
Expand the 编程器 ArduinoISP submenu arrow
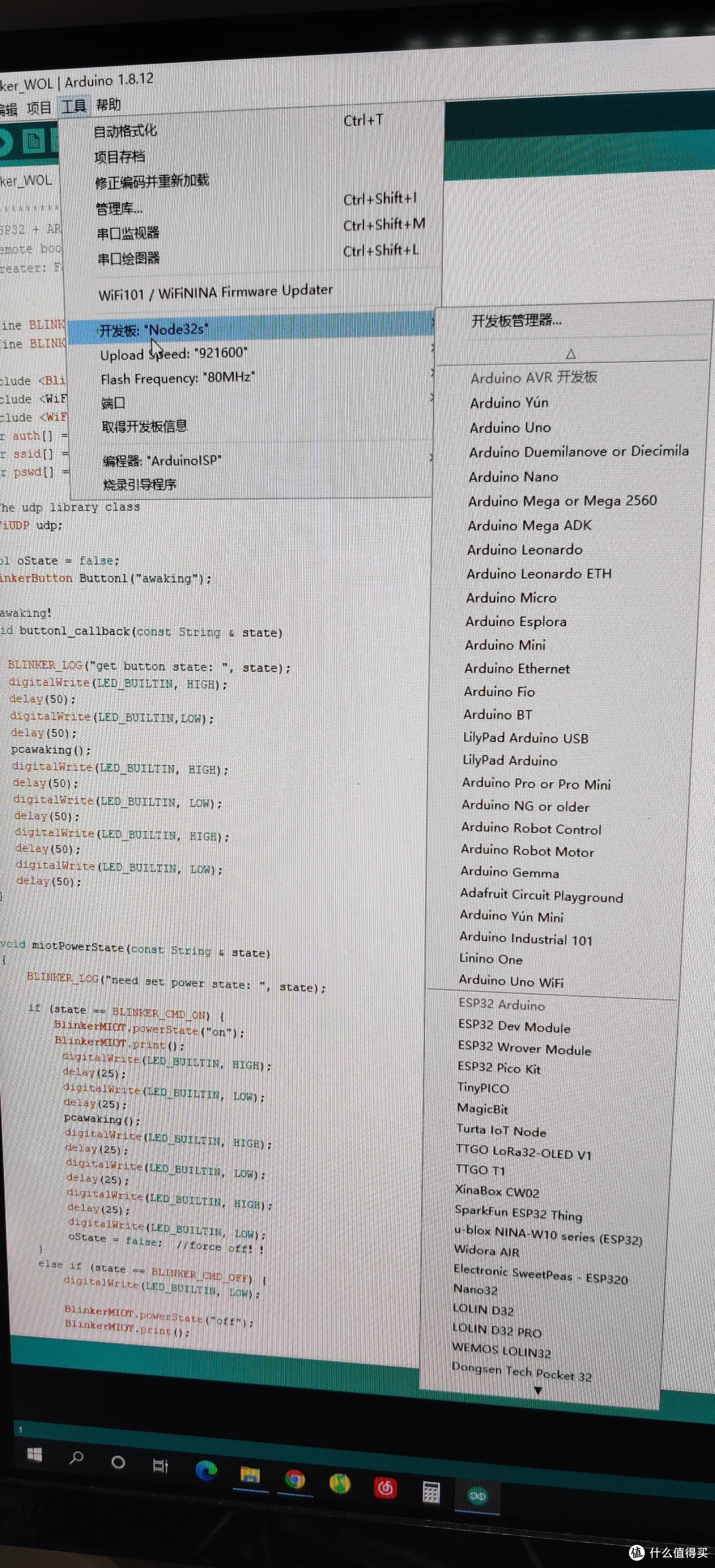(x=431, y=457)
